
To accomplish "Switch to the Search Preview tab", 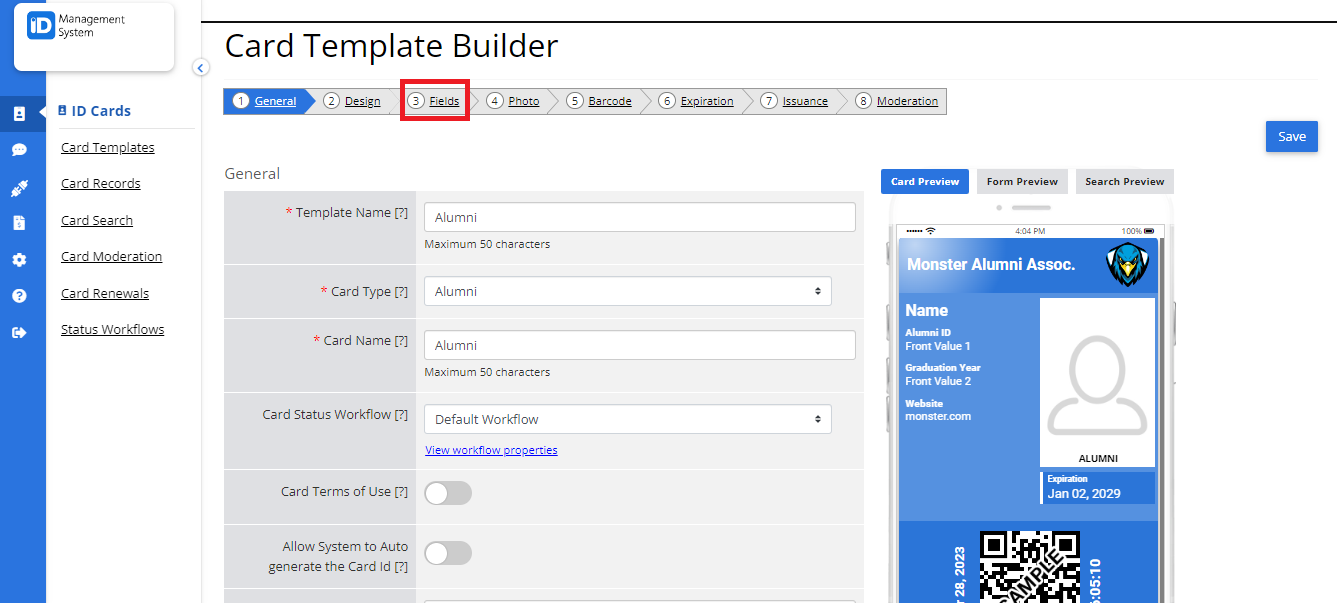I will point(1125,181).
